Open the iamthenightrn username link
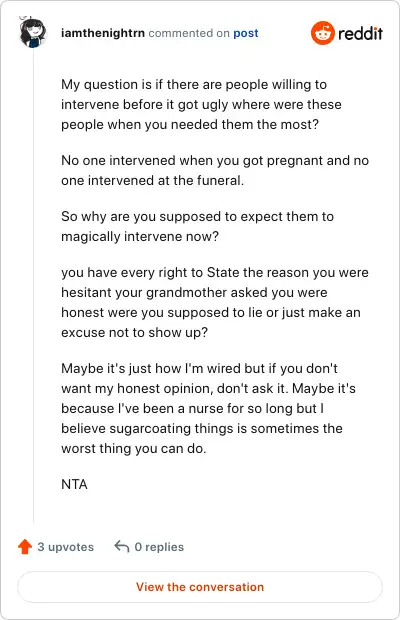The height and width of the screenshot is (620, 400). coord(103,33)
